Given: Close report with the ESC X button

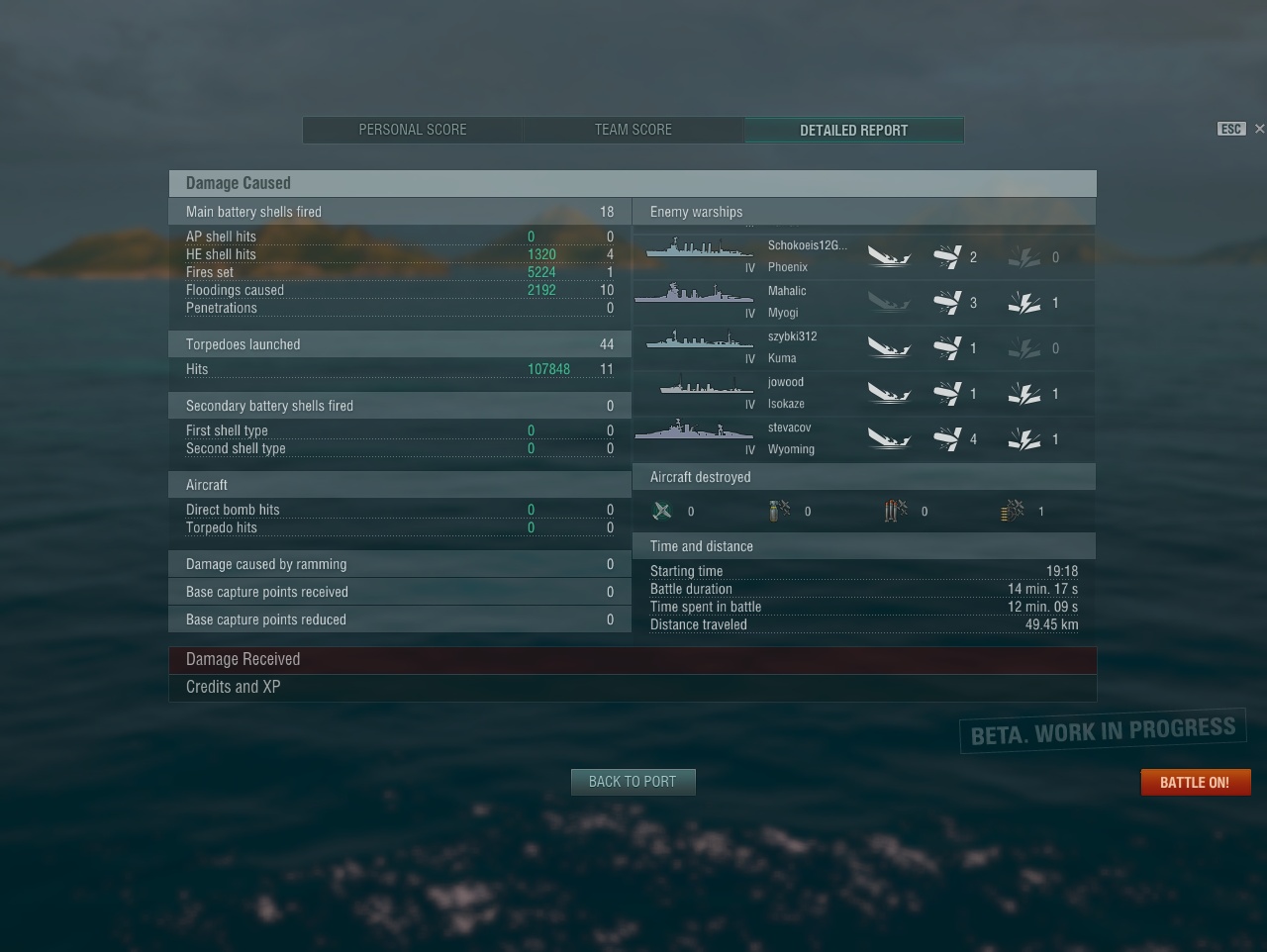Looking at the screenshot, I should click(x=1259, y=129).
